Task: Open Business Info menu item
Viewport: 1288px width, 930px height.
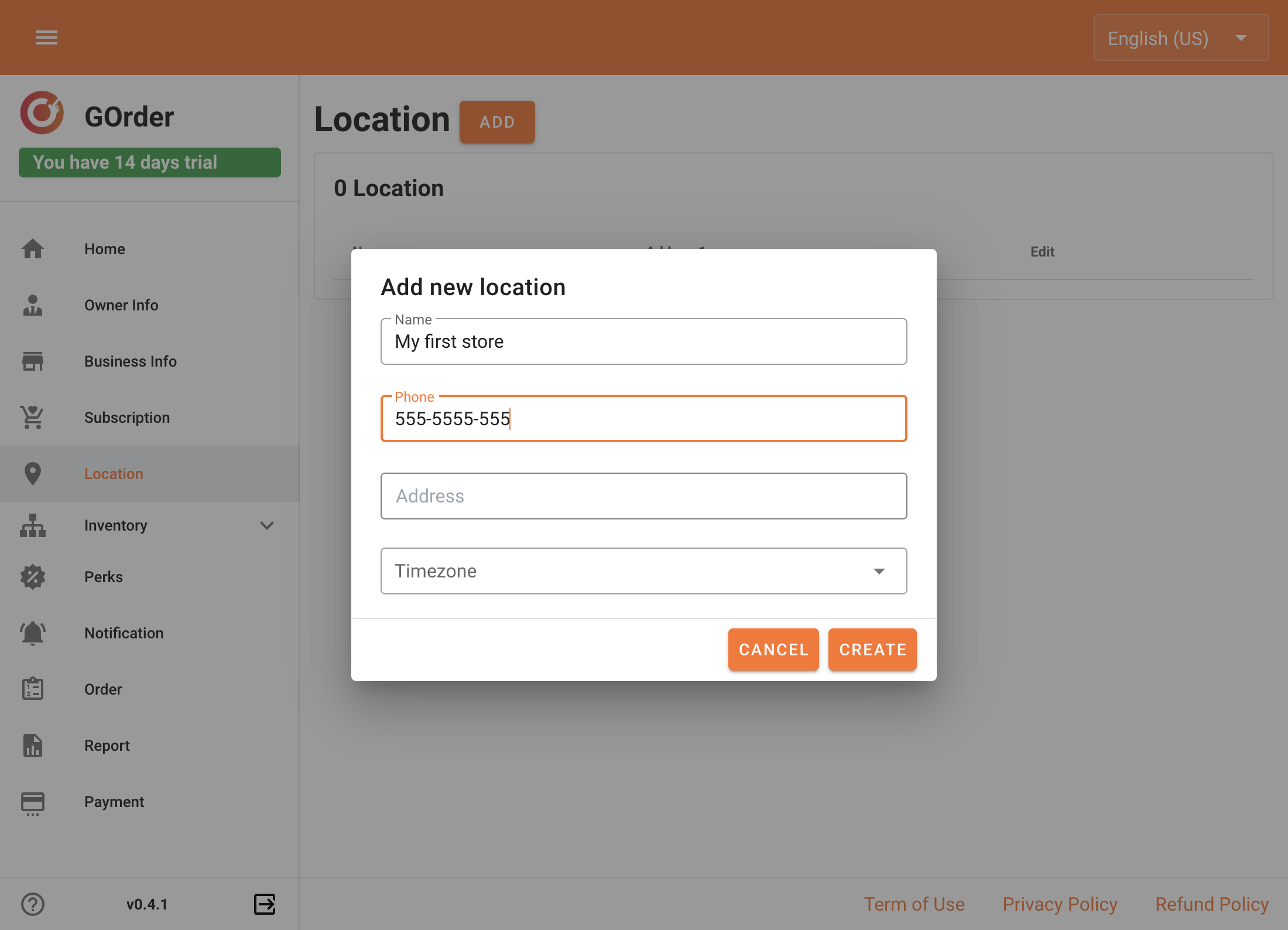Action: [149, 361]
